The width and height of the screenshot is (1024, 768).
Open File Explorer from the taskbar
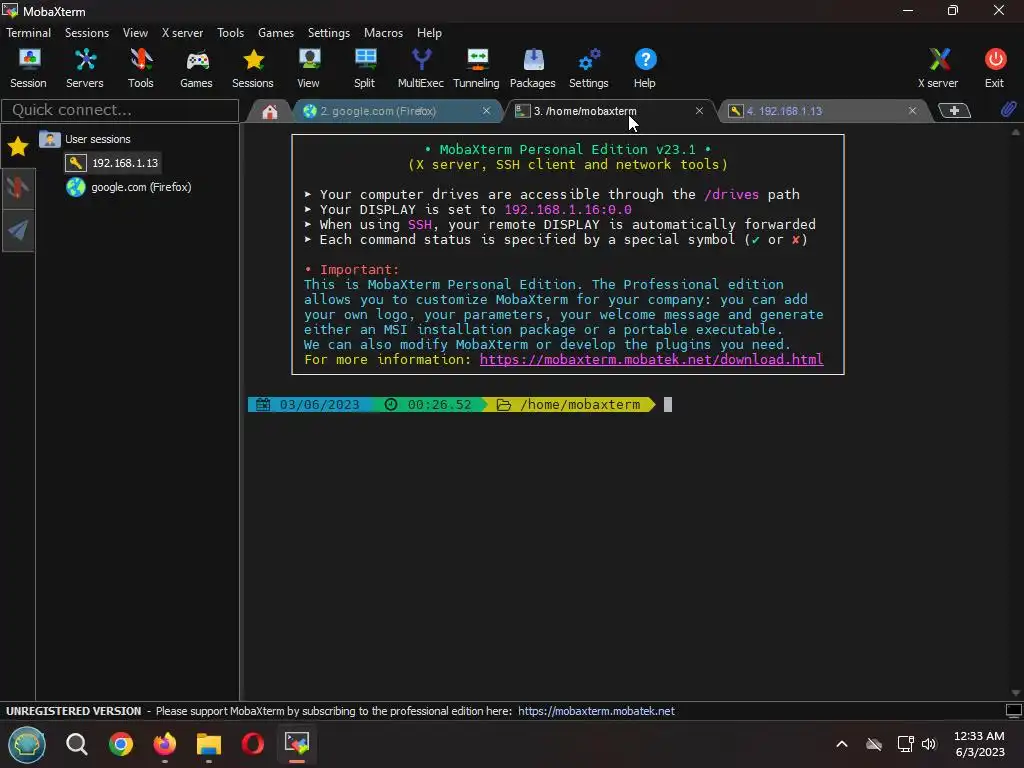pyautogui.click(x=209, y=744)
